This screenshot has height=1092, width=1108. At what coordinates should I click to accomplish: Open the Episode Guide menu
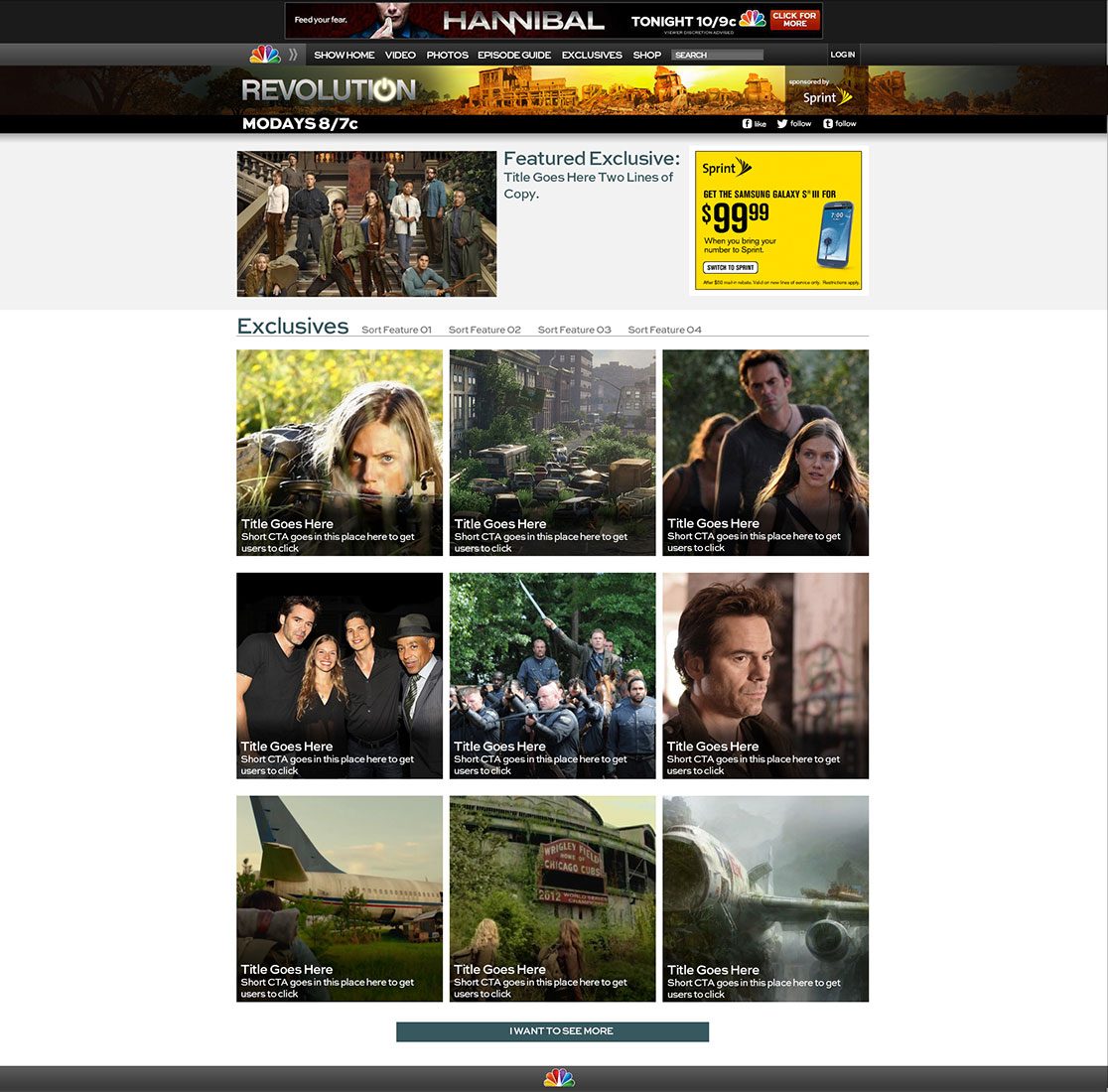pyautogui.click(x=514, y=55)
